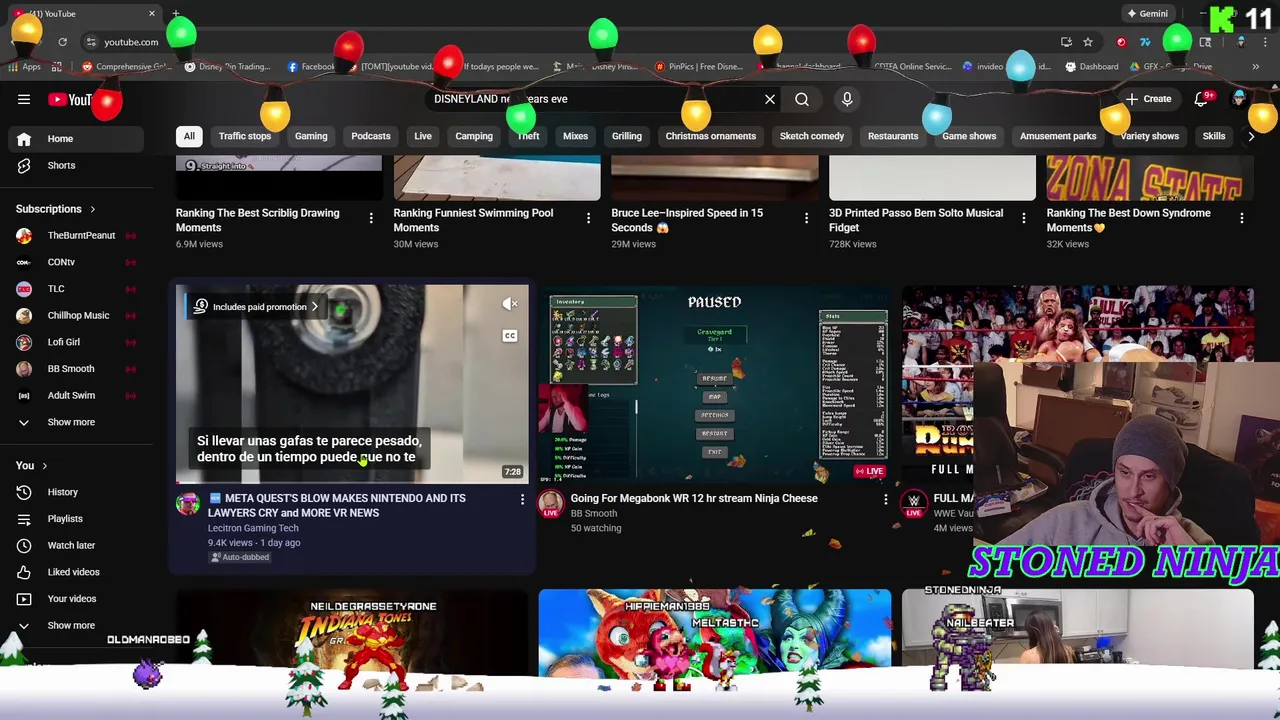This screenshot has height=720, width=1280.
Task: Open options menu for META QUEST'S BLOW video
Action: tap(522, 499)
